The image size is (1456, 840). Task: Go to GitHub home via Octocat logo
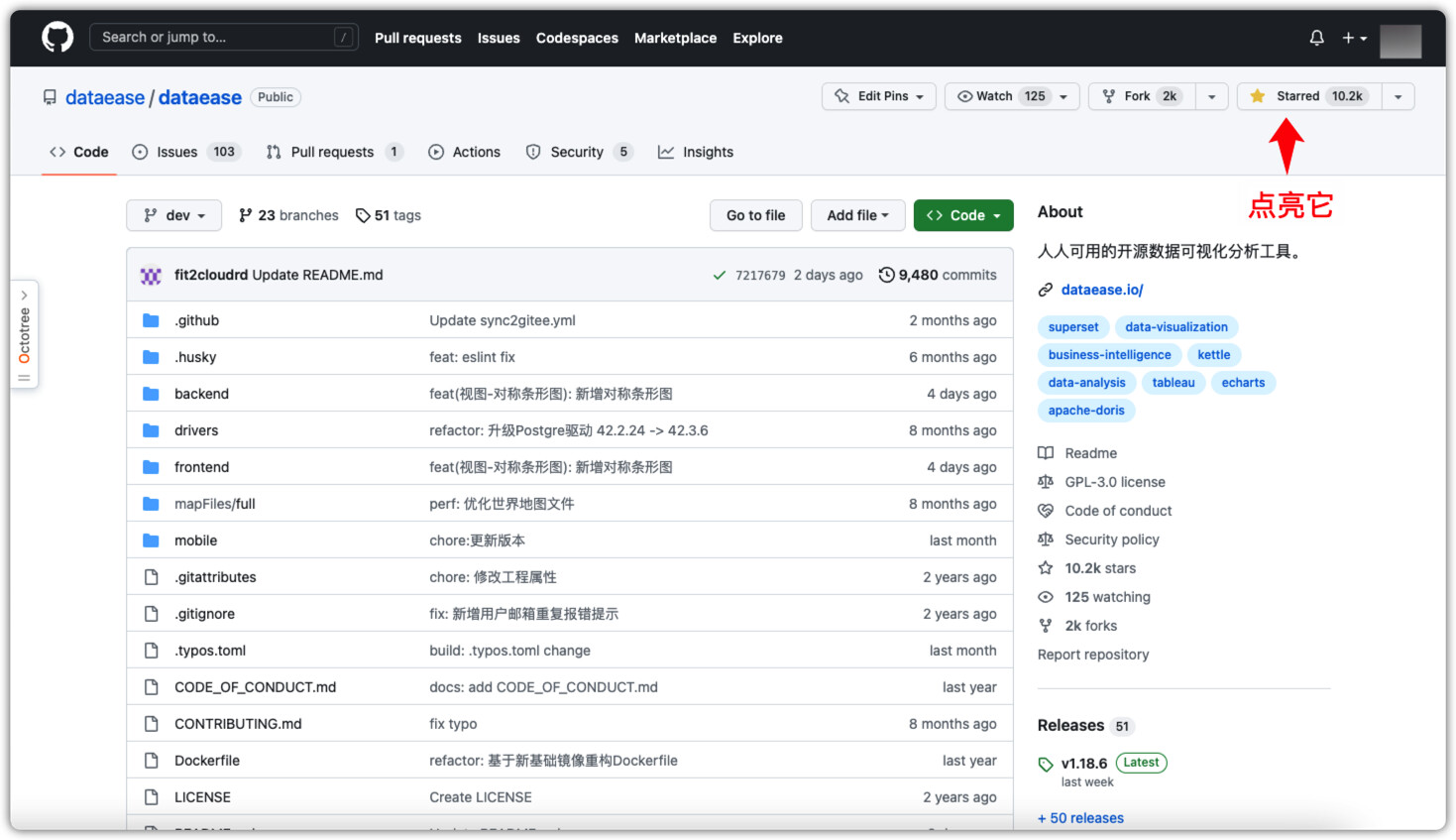(57, 38)
